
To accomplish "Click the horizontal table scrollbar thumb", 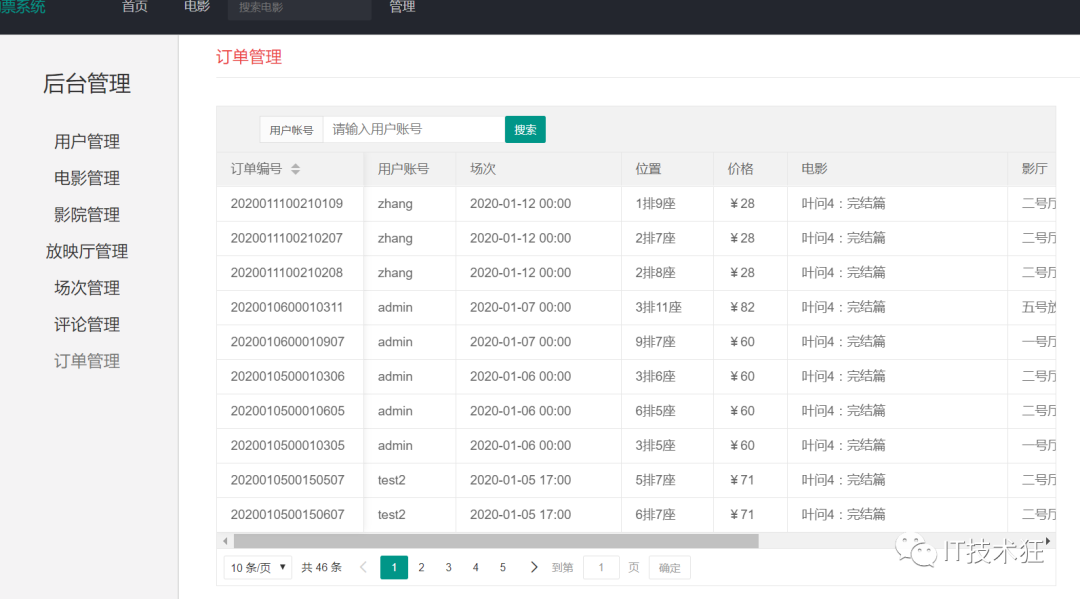I will click(x=496, y=541).
